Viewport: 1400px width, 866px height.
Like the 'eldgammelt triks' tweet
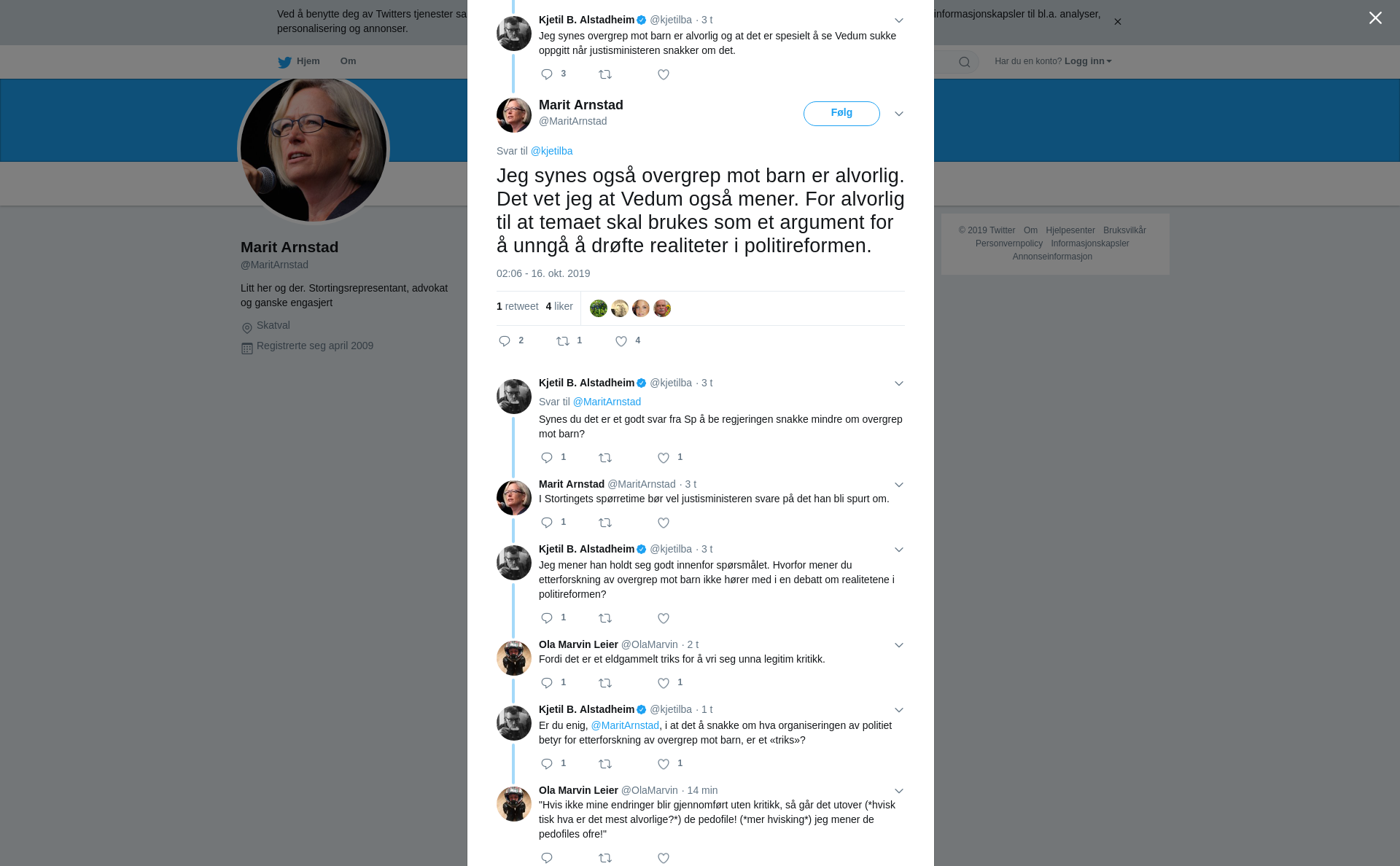tap(664, 683)
